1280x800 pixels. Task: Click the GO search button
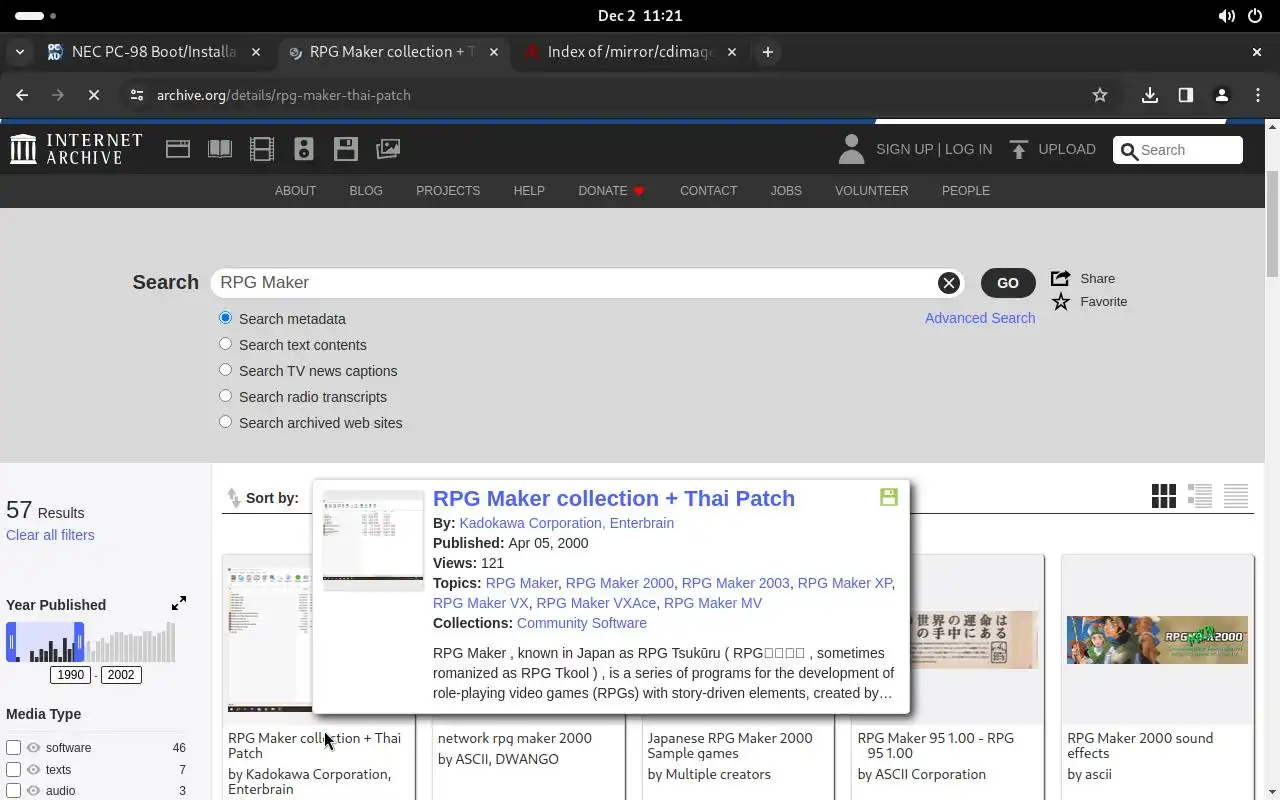point(1008,283)
